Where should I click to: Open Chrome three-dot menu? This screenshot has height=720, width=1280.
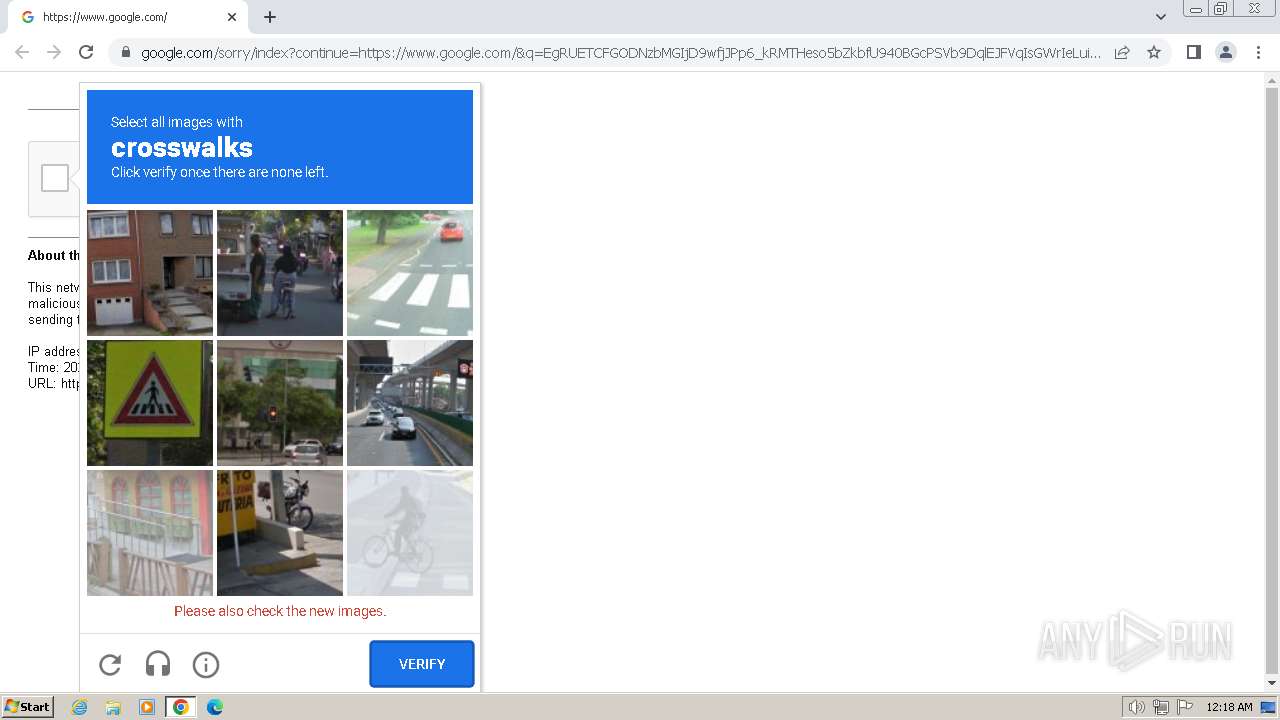pyautogui.click(x=1258, y=52)
